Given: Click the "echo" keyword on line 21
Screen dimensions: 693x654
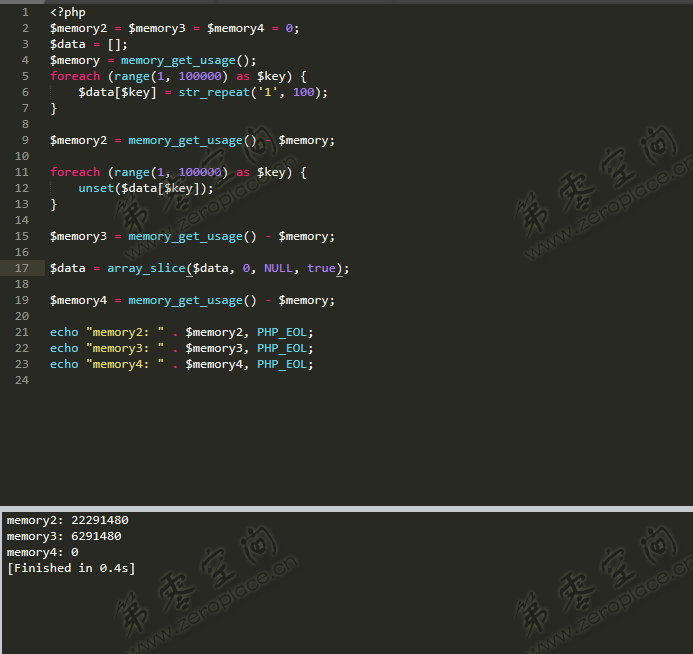Looking at the screenshot, I should [x=64, y=332].
